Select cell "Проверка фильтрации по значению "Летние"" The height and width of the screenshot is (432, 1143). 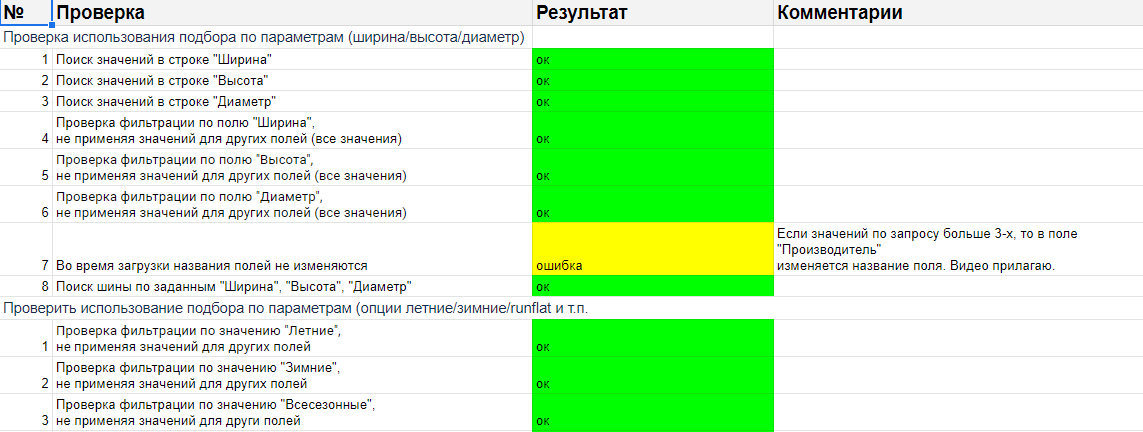292,338
